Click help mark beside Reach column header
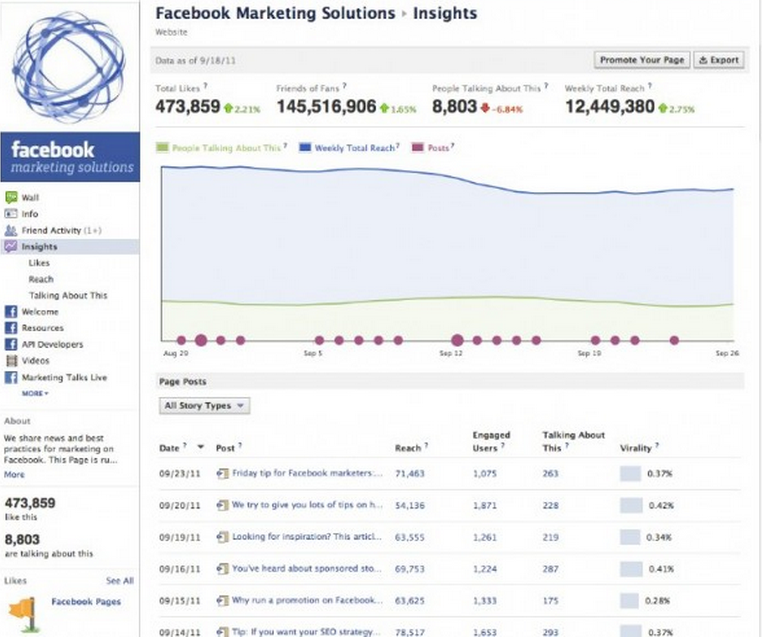This screenshot has height=644, width=769. [430, 449]
